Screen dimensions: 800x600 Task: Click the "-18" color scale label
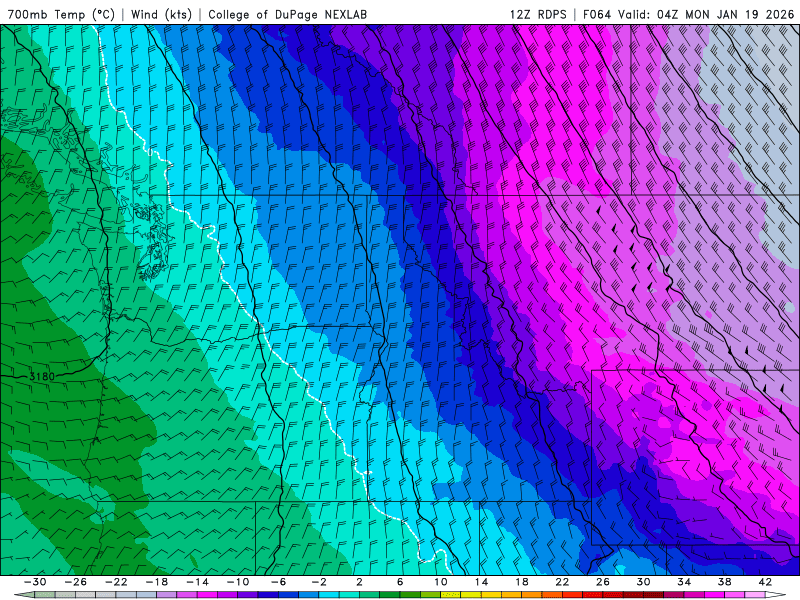(157, 582)
